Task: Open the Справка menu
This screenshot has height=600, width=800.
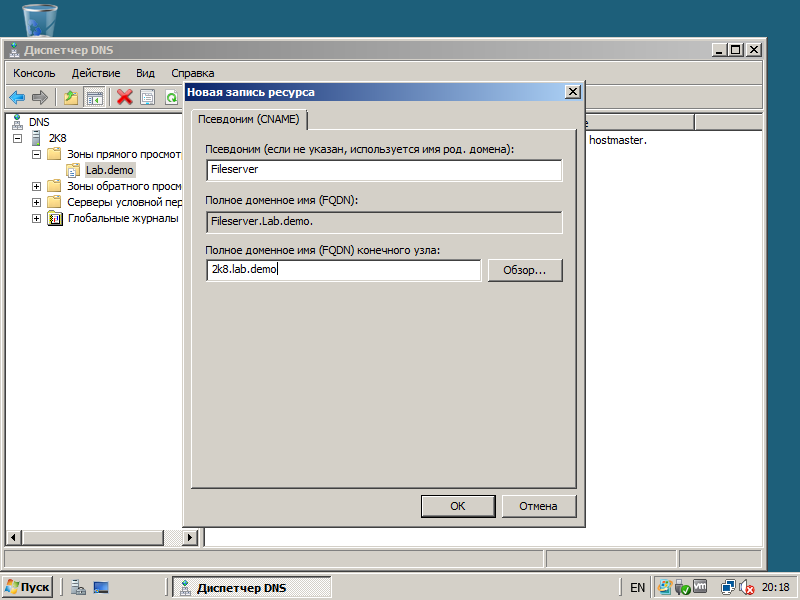Action: [x=193, y=73]
